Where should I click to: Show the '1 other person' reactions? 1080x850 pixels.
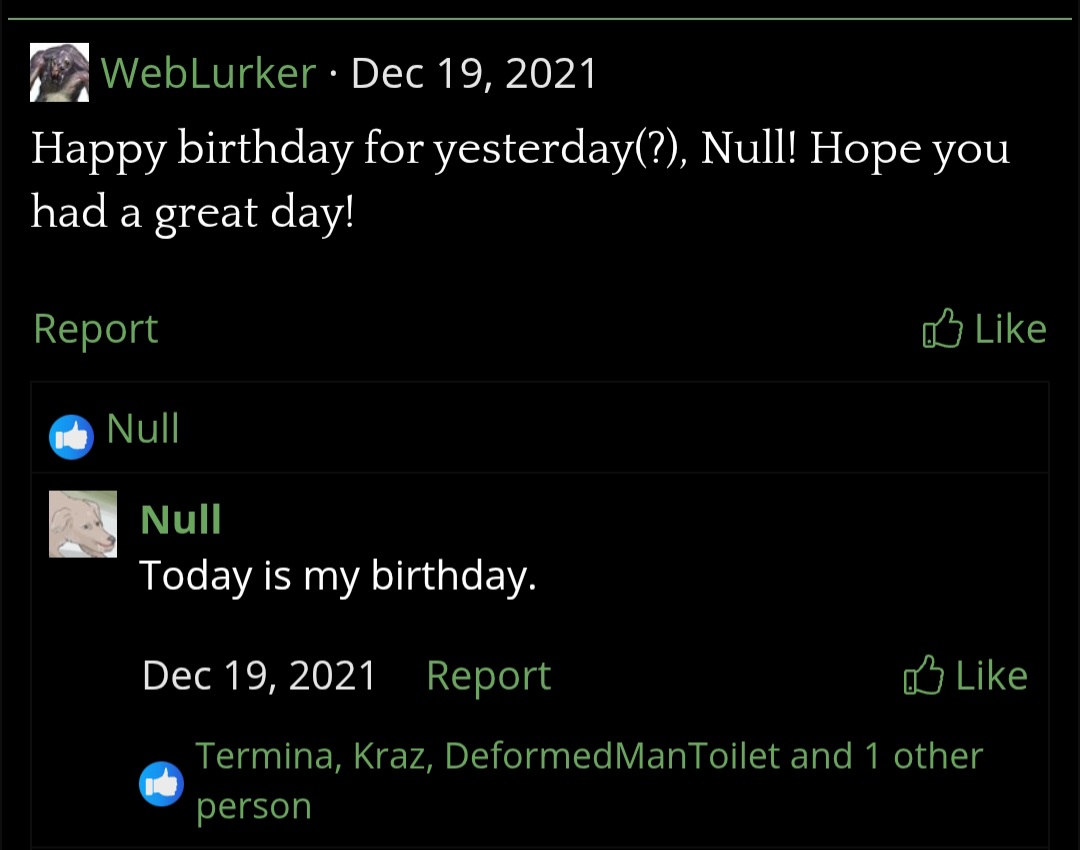pos(920,757)
